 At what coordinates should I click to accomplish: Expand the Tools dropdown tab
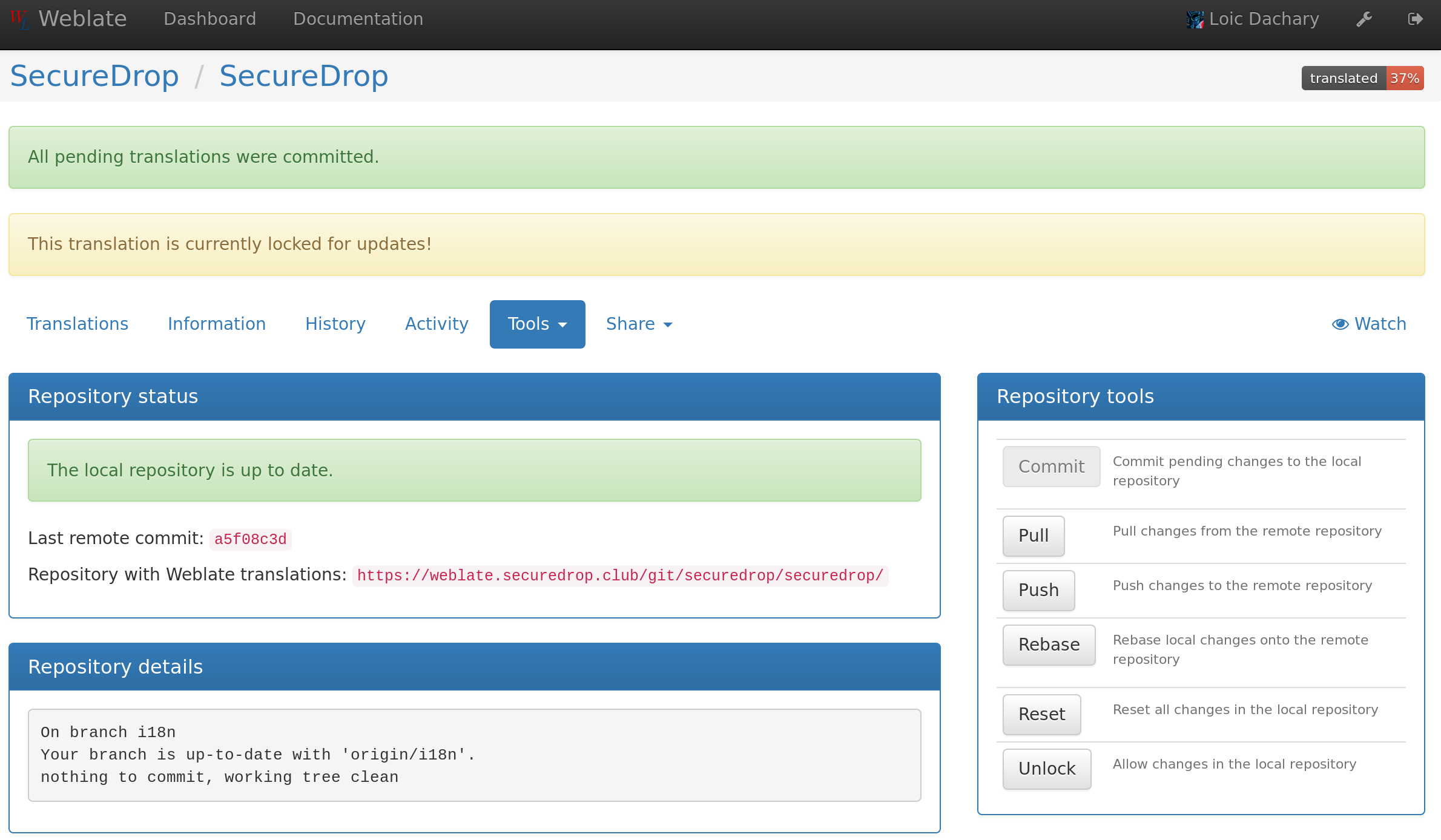[537, 324]
